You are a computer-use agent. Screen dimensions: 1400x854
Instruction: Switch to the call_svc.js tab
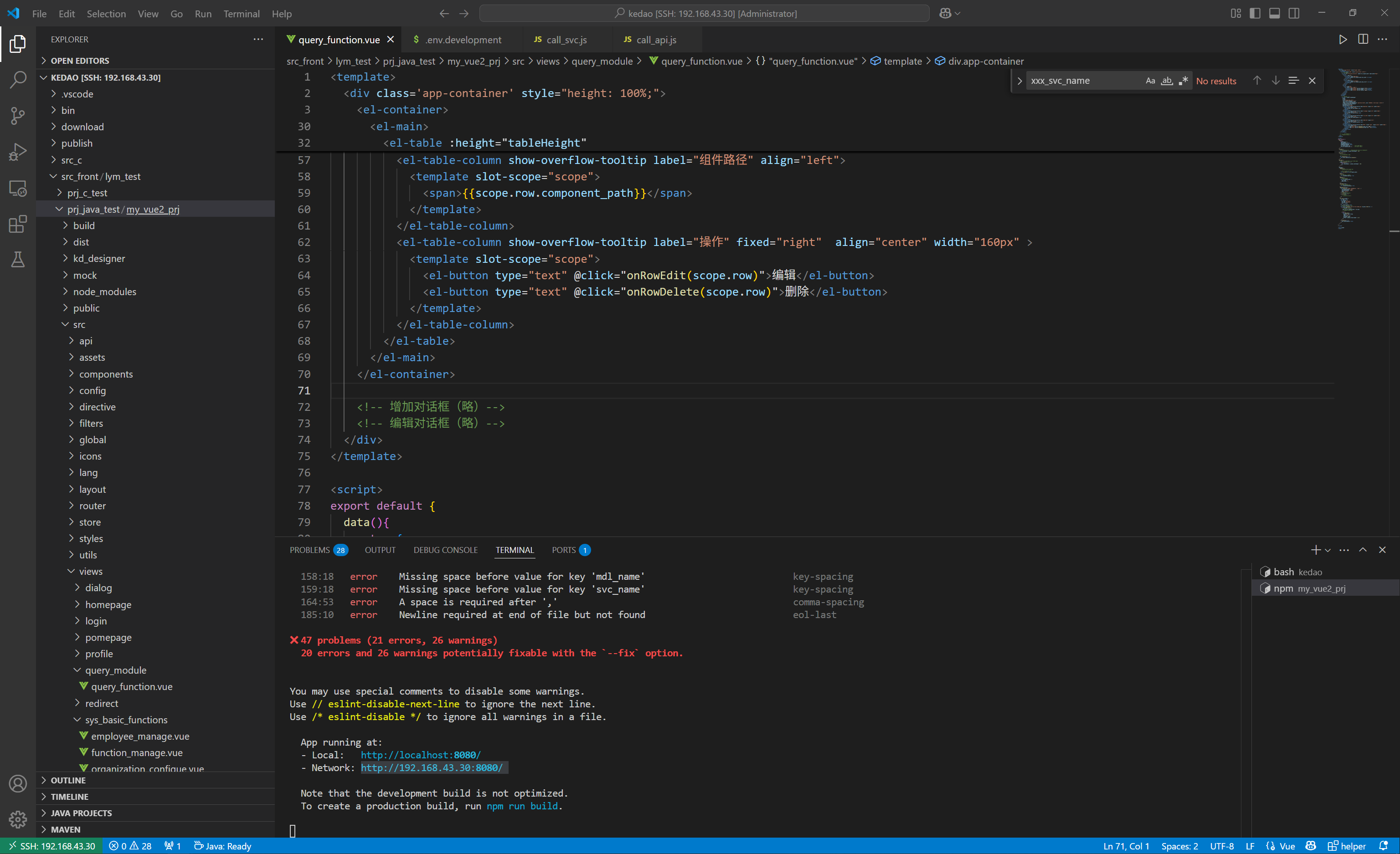566,40
